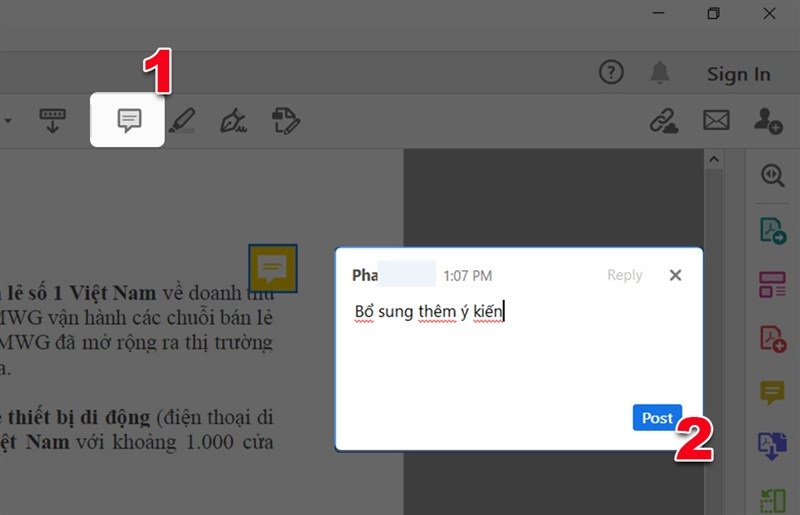Click the 1:07 PM timestamp
Viewport: 800px width, 515px height.
coord(467,276)
